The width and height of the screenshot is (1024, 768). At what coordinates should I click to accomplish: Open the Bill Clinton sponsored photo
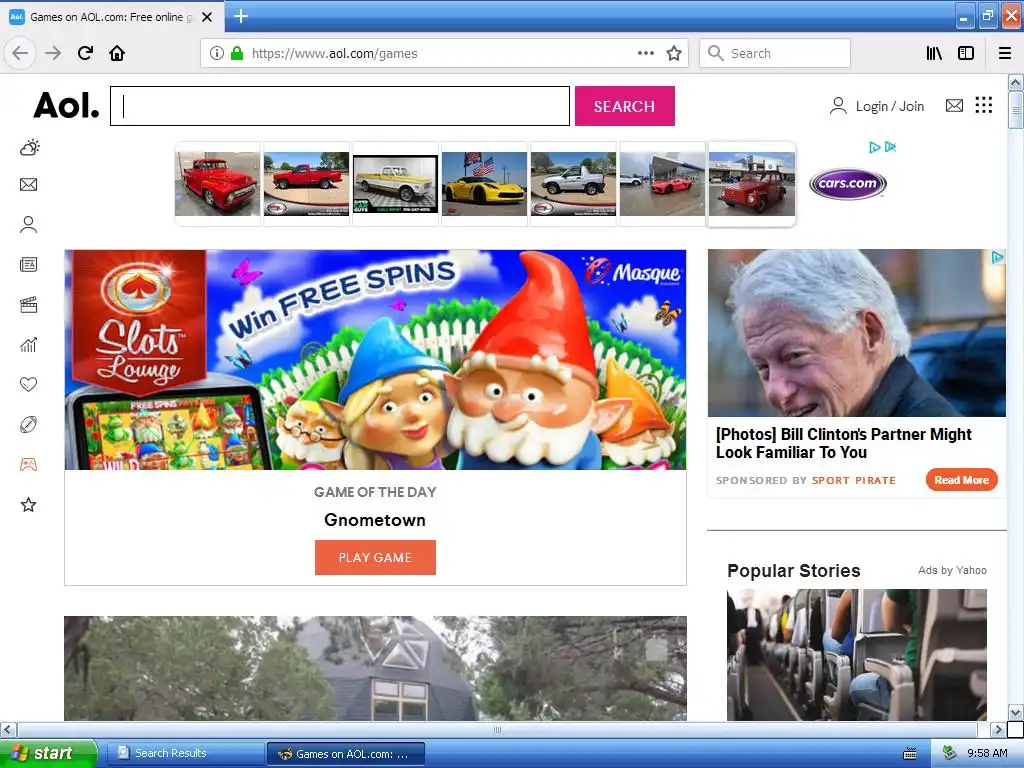[x=857, y=333]
